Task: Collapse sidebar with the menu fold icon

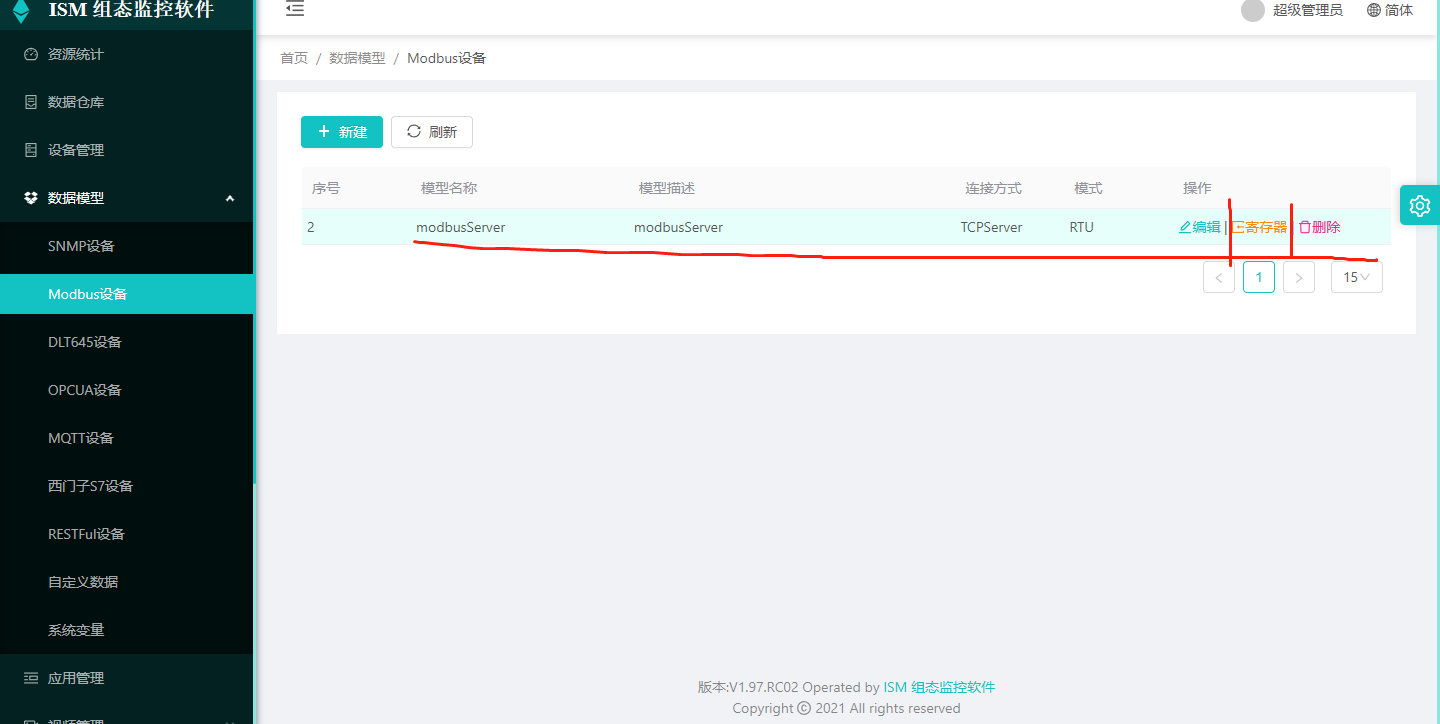Action: coord(294,9)
